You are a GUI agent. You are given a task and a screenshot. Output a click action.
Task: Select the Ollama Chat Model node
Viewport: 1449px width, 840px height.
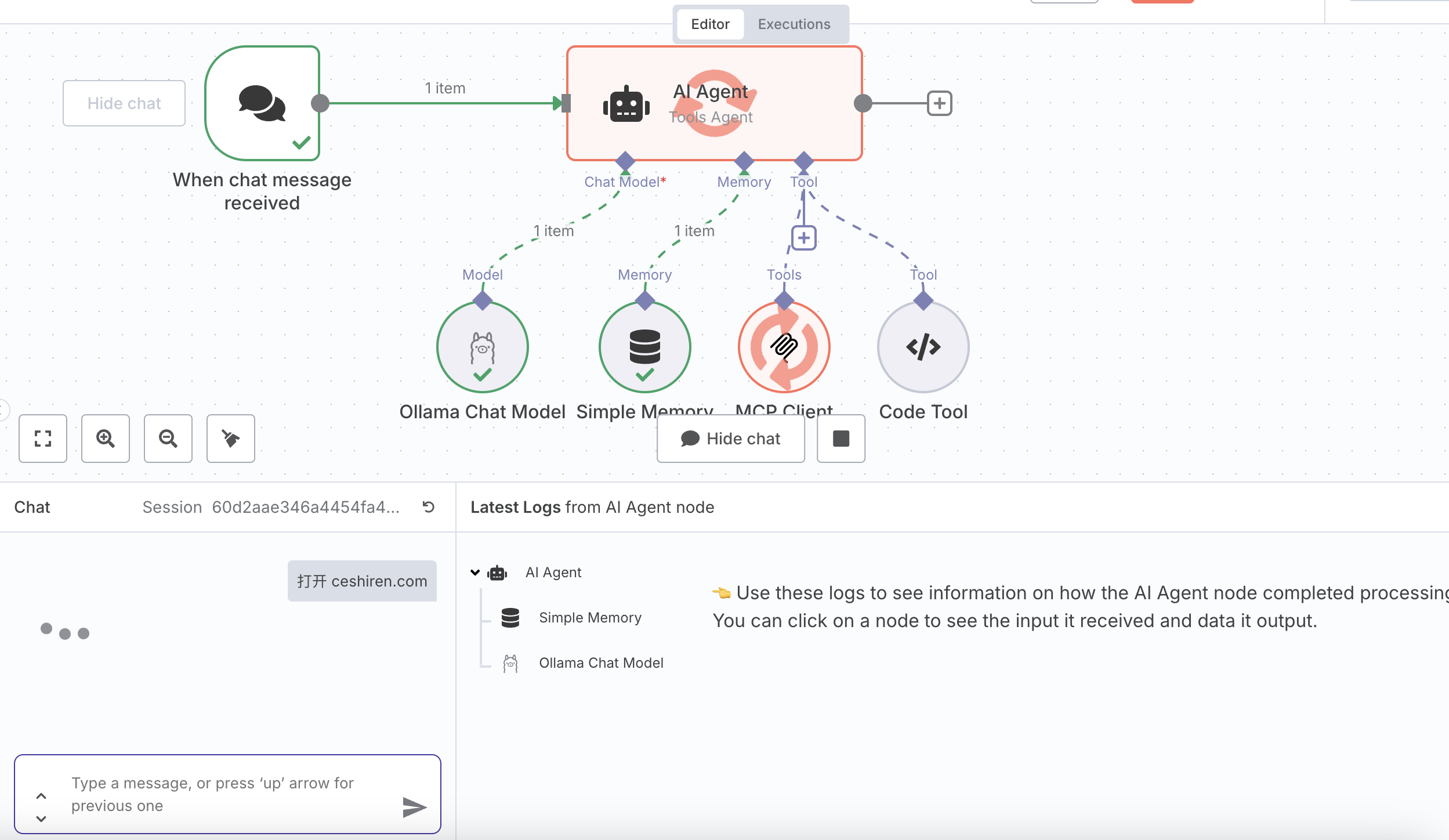point(482,347)
